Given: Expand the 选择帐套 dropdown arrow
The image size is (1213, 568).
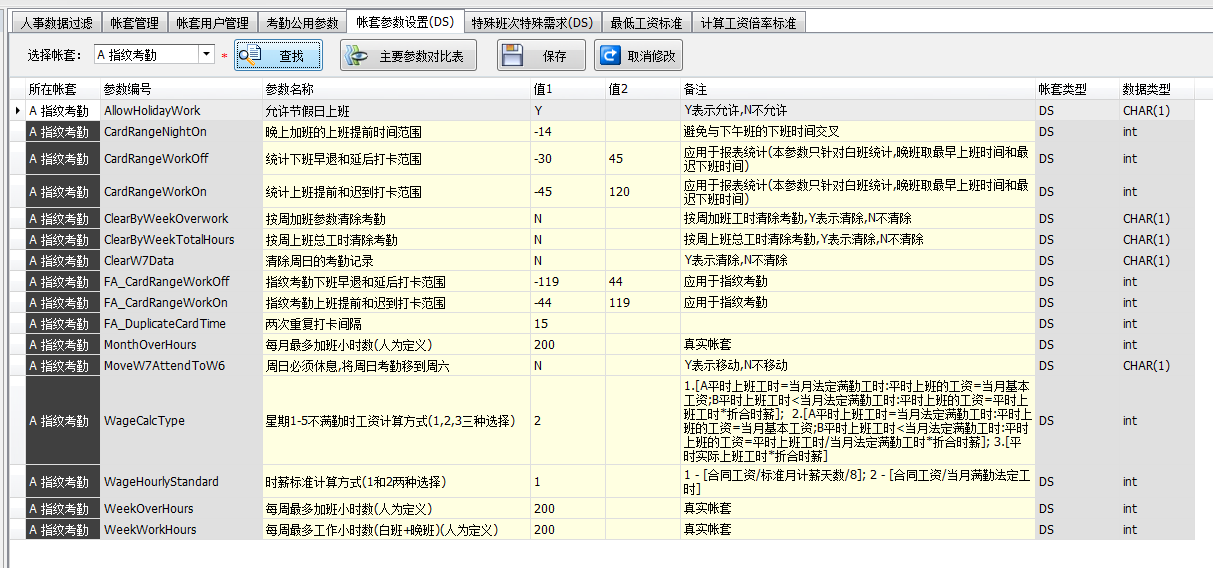Looking at the screenshot, I should (206, 54).
